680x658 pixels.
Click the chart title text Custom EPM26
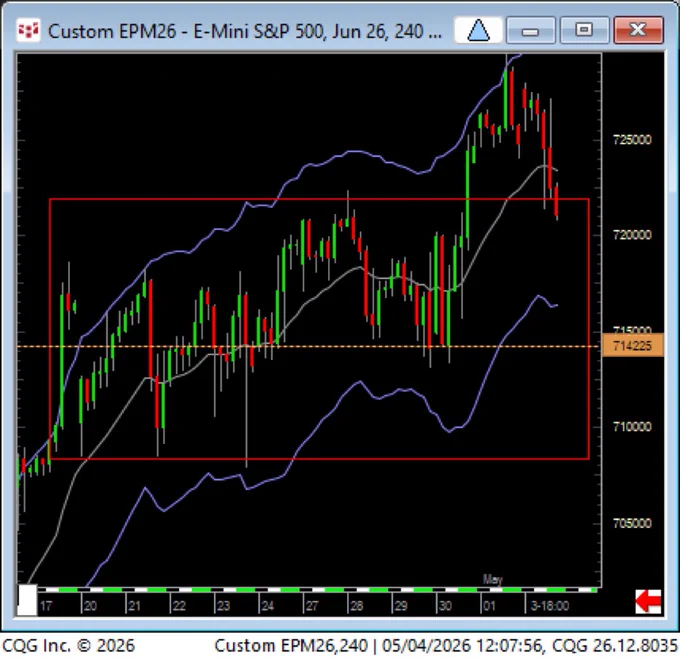click(x=112, y=31)
